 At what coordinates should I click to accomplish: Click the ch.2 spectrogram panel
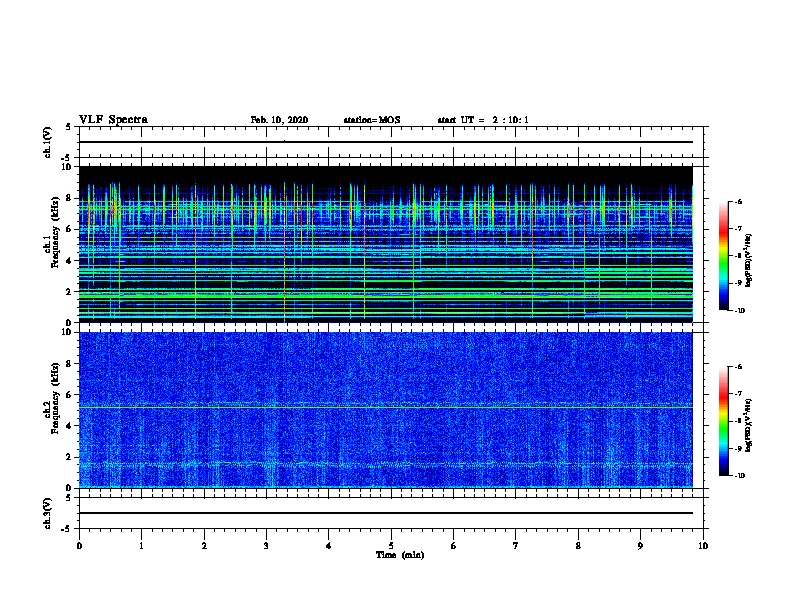(x=386, y=410)
